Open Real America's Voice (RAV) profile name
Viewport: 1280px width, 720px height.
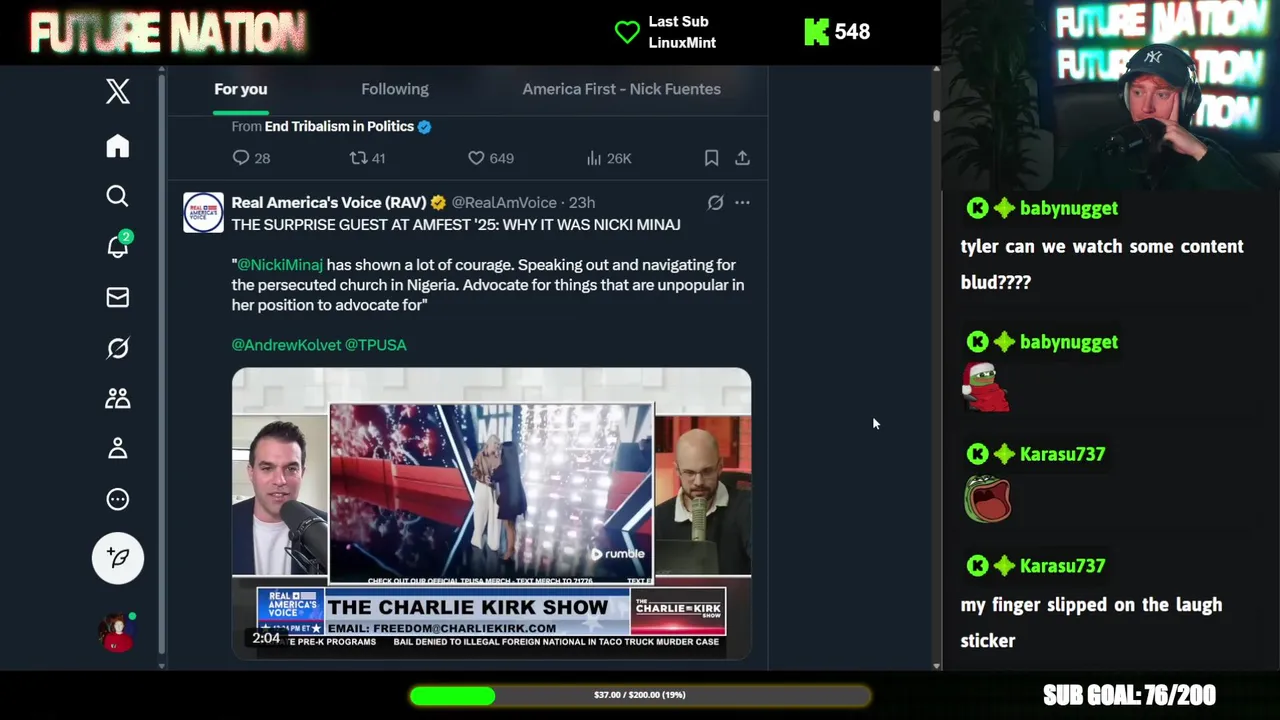[329, 202]
